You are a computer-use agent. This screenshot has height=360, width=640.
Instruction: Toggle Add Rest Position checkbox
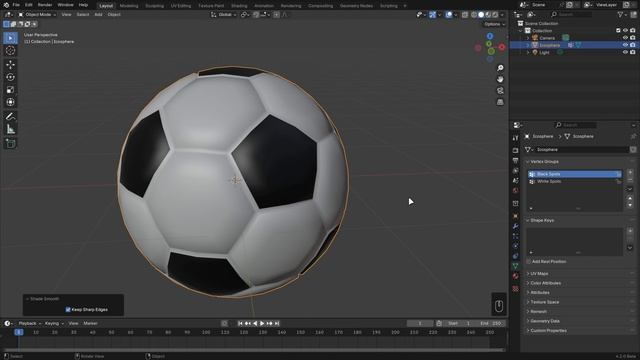click(x=529, y=262)
